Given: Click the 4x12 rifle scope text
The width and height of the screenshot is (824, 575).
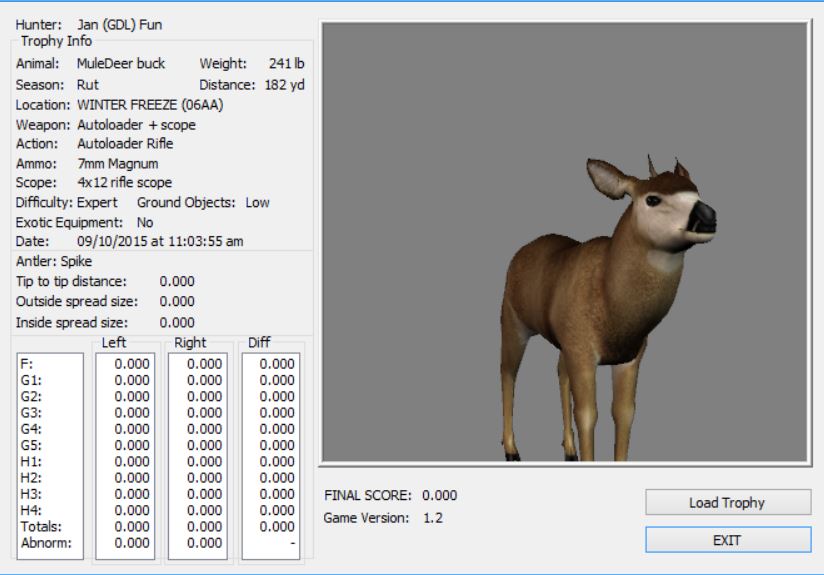Looking at the screenshot, I should pyautogui.click(x=124, y=182).
